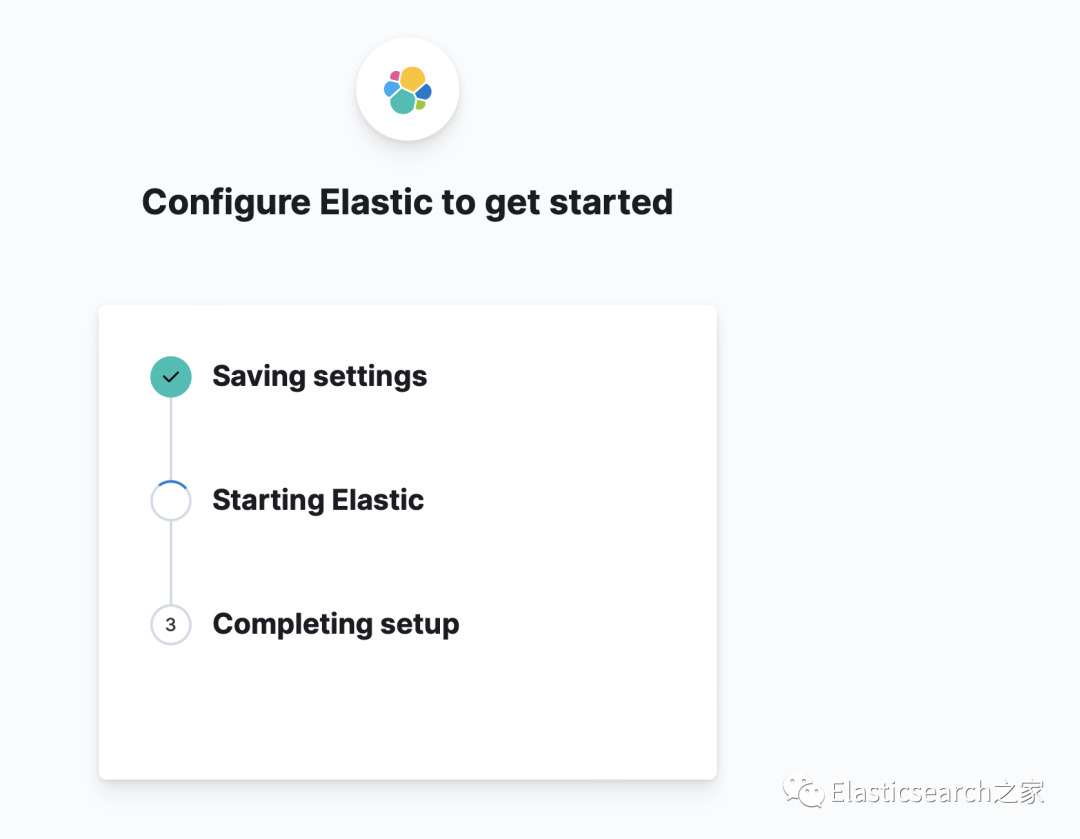
Task: Click the step 3 number circle
Action: pos(171,625)
